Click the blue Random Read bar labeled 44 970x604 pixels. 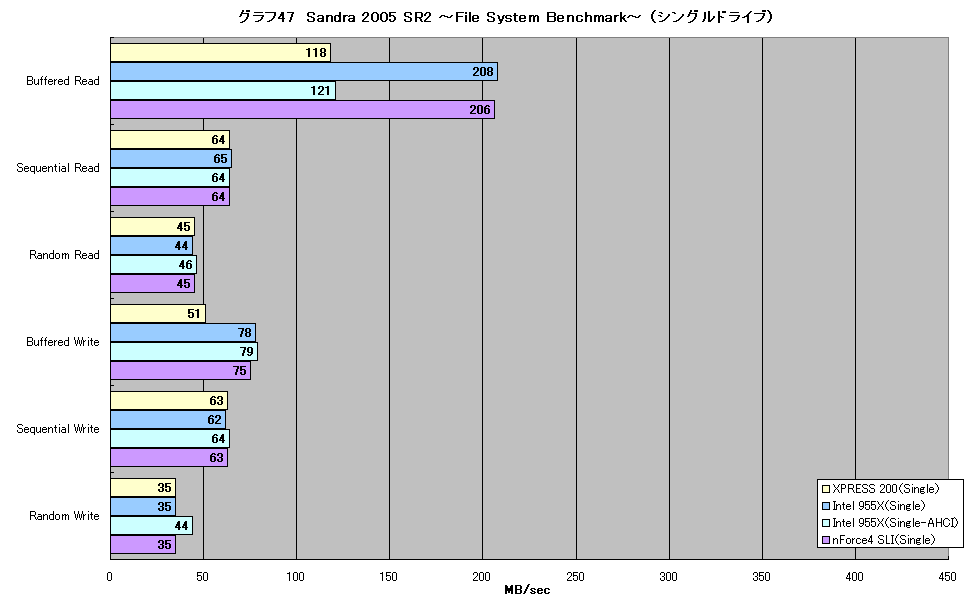152,246
